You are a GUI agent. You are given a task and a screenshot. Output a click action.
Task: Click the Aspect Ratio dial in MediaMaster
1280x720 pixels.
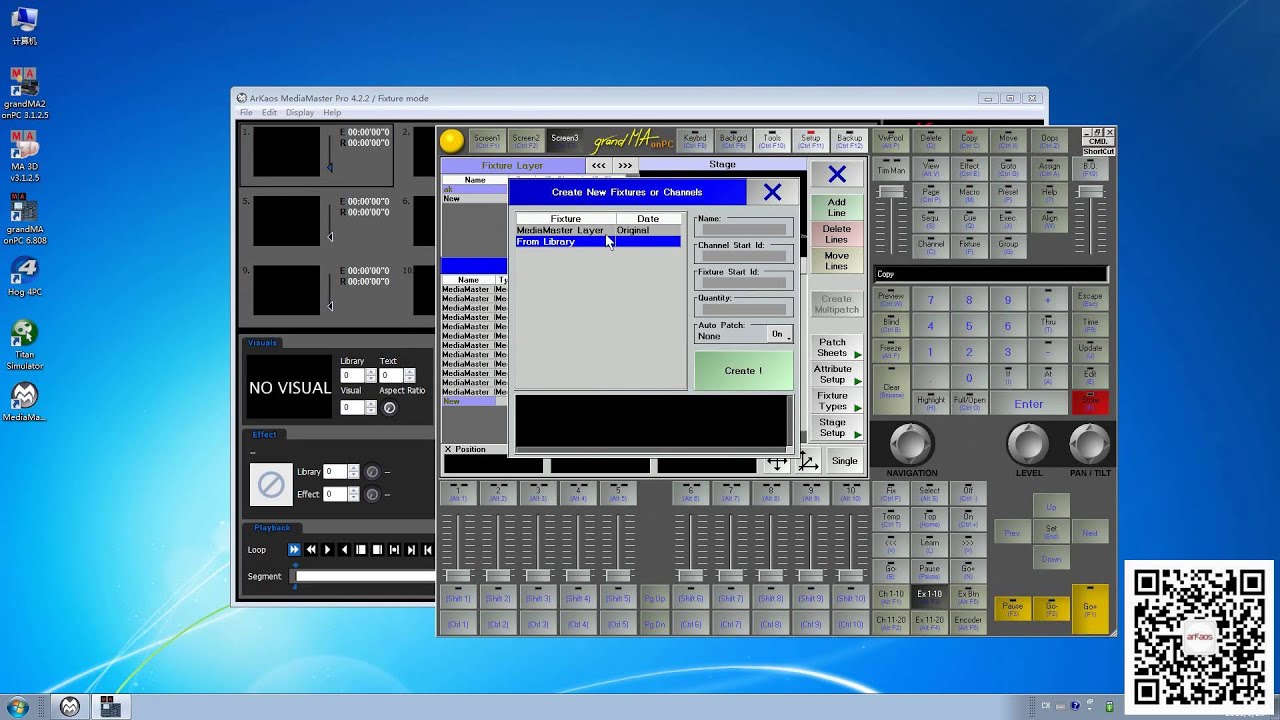point(389,408)
